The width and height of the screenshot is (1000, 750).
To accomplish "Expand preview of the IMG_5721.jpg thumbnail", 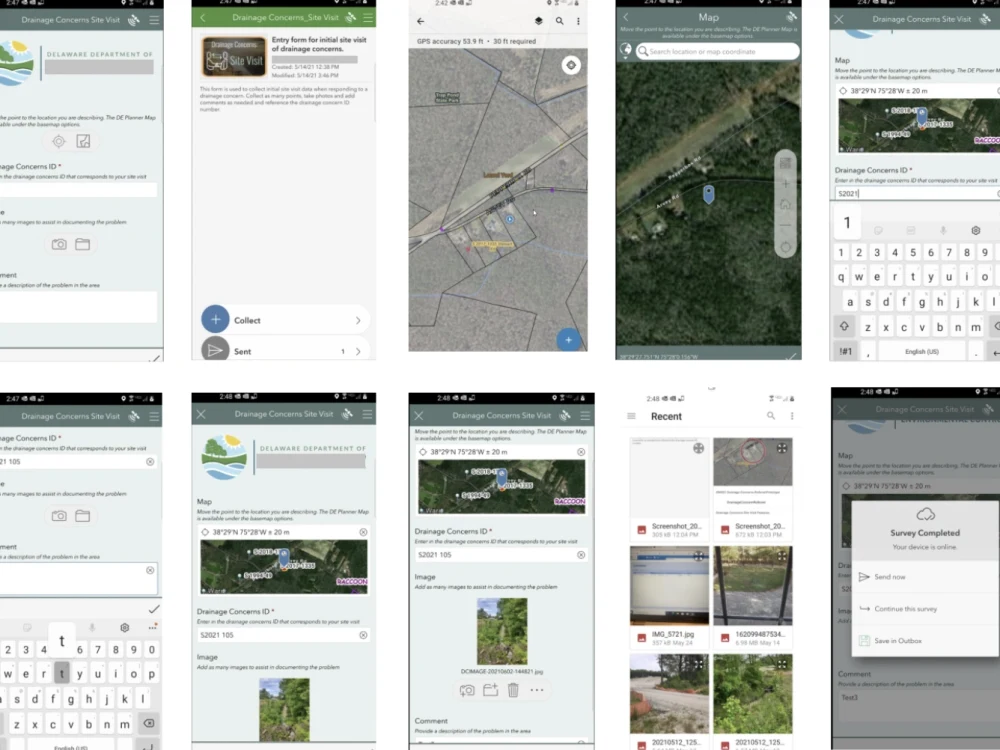I will pos(699,556).
